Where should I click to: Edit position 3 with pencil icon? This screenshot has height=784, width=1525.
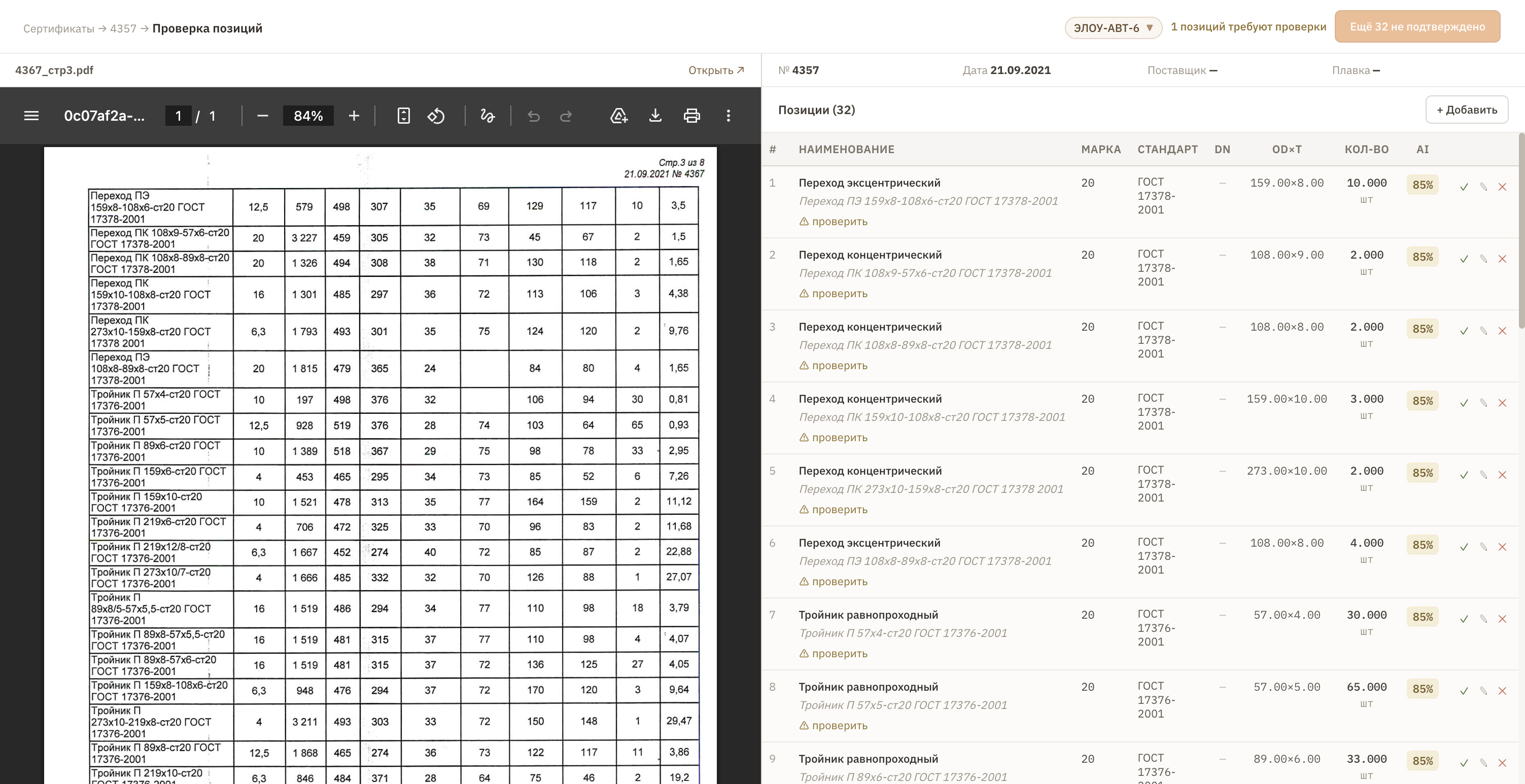coord(1483,331)
